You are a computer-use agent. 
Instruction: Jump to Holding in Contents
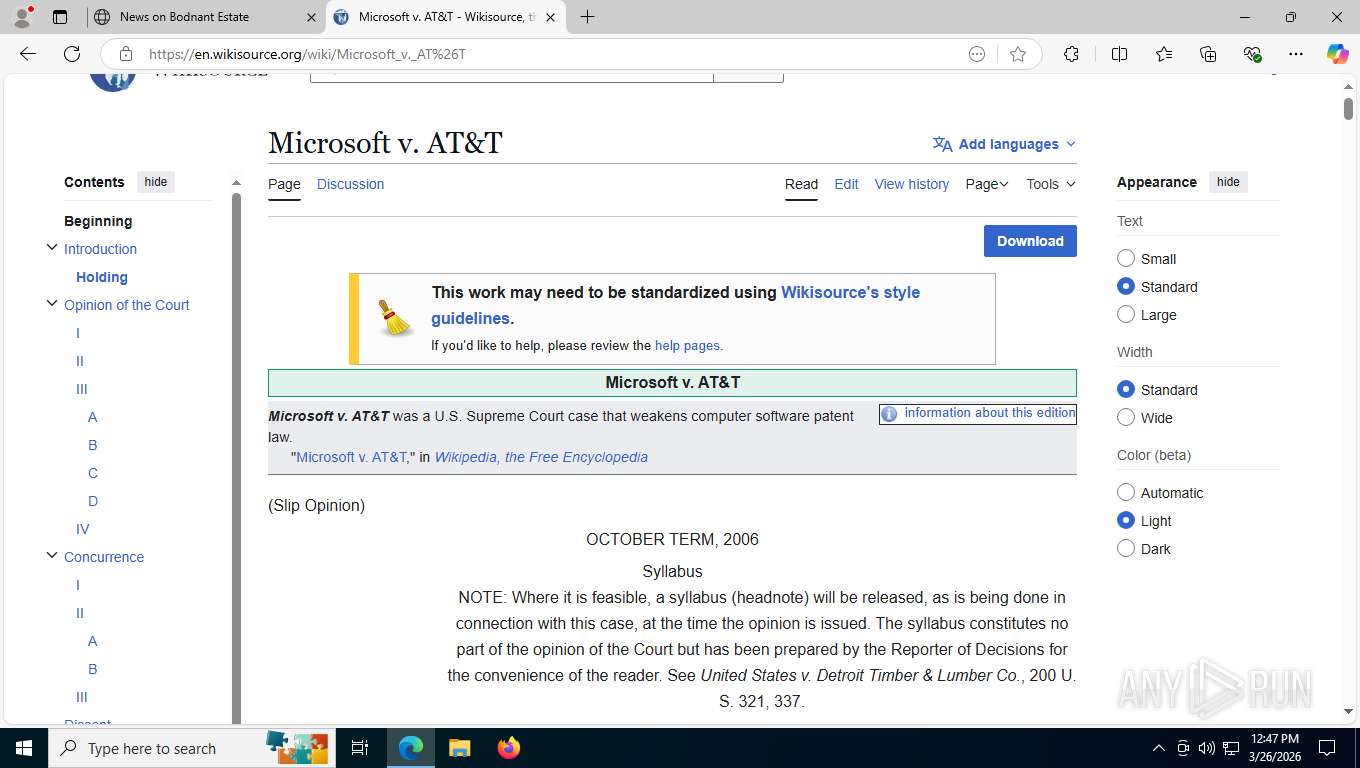click(102, 277)
